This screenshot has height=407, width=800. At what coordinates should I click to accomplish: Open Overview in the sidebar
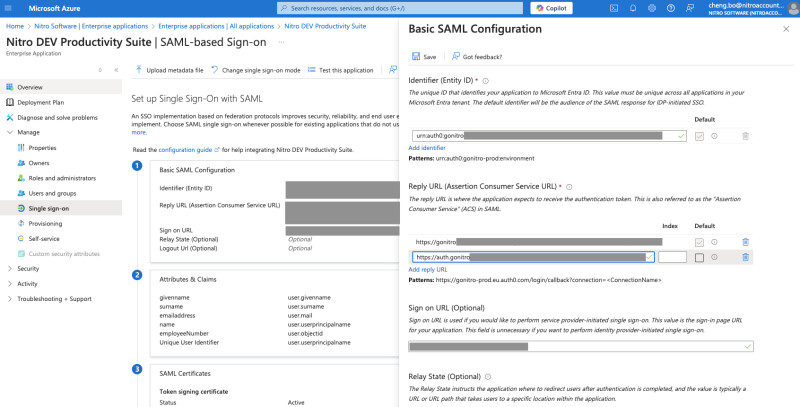(x=61, y=87)
